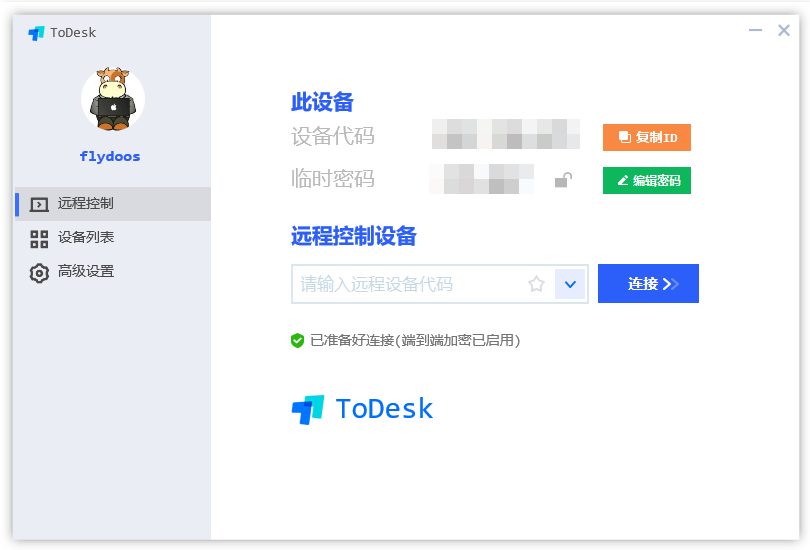Expand the remote device history dropdown

[570, 284]
